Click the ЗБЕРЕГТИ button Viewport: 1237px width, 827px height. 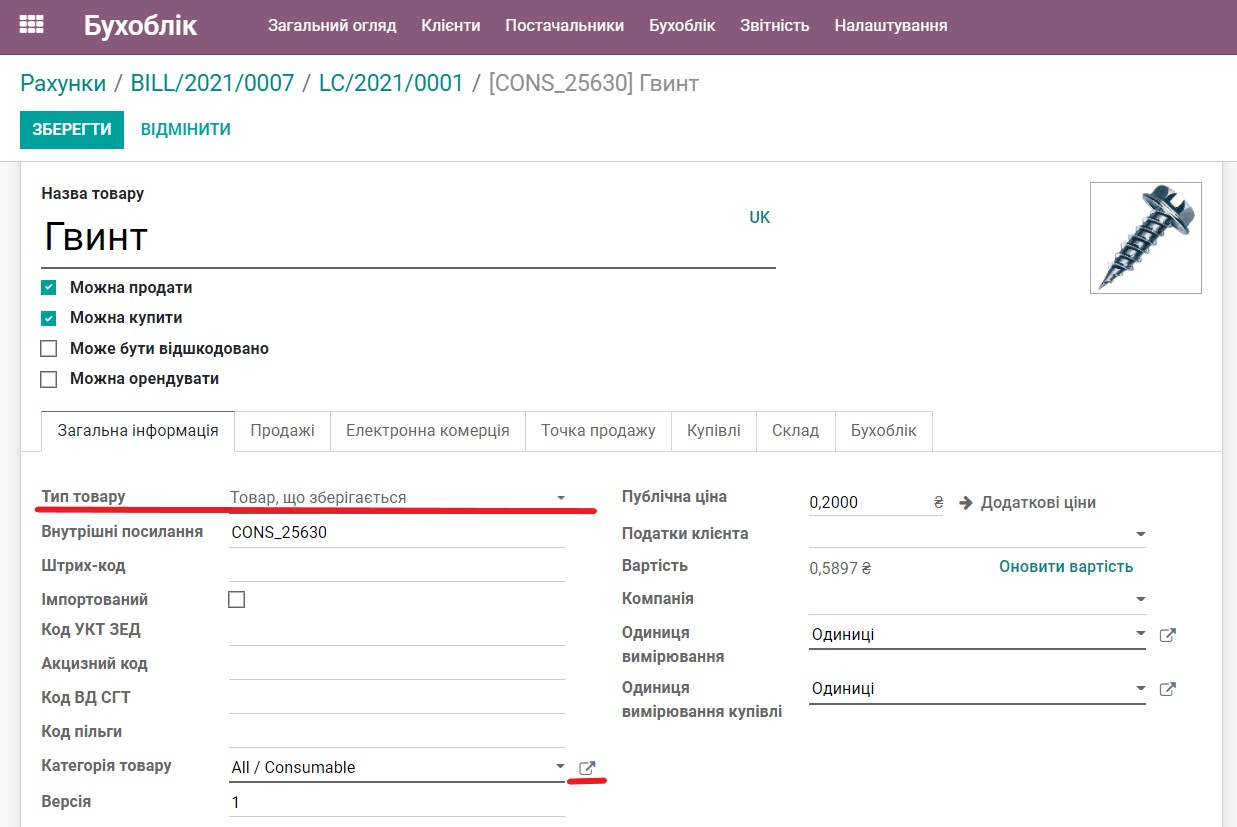tap(71, 130)
